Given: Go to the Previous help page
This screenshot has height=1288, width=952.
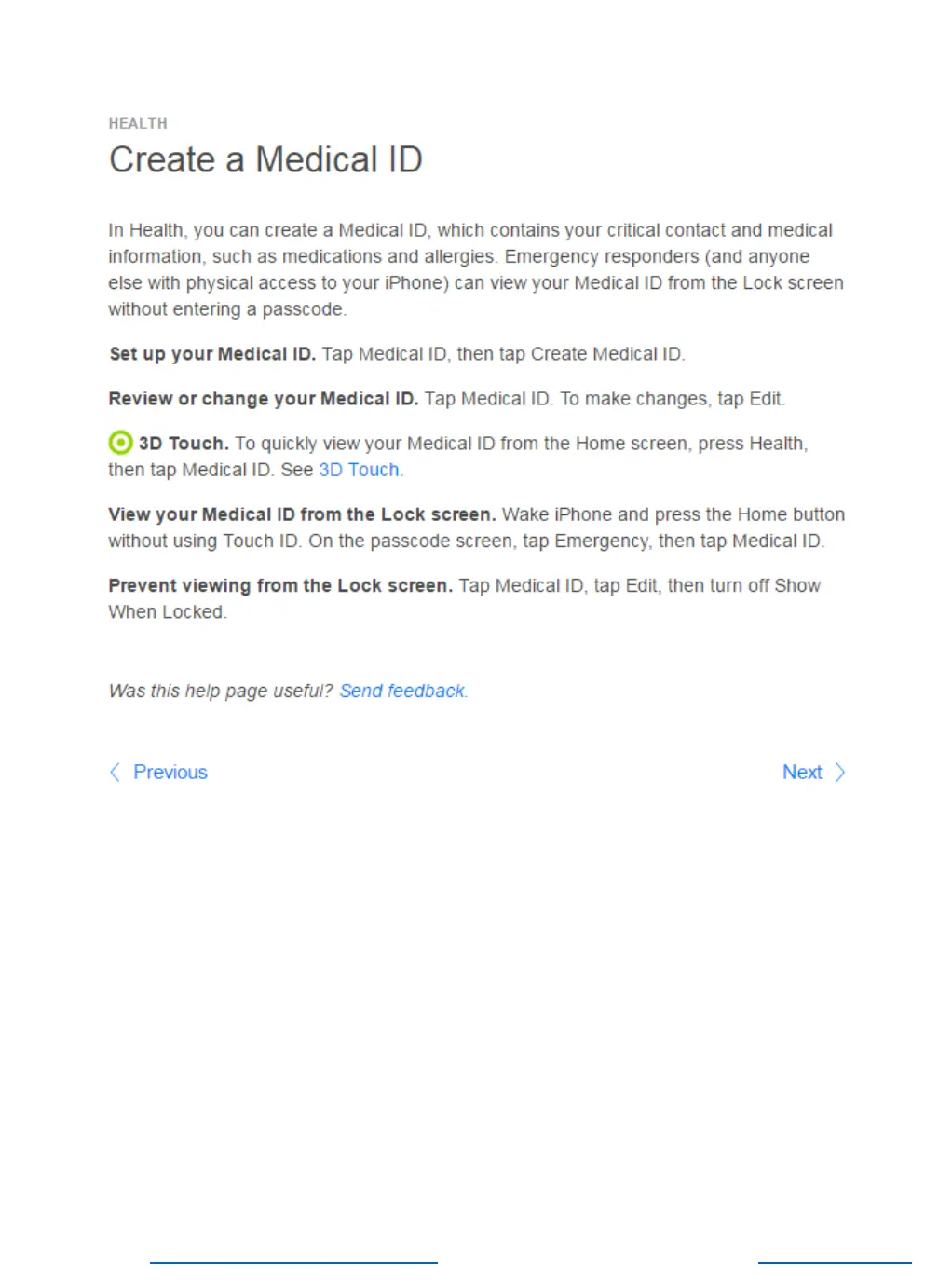Looking at the screenshot, I should click(x=170, y=772).
